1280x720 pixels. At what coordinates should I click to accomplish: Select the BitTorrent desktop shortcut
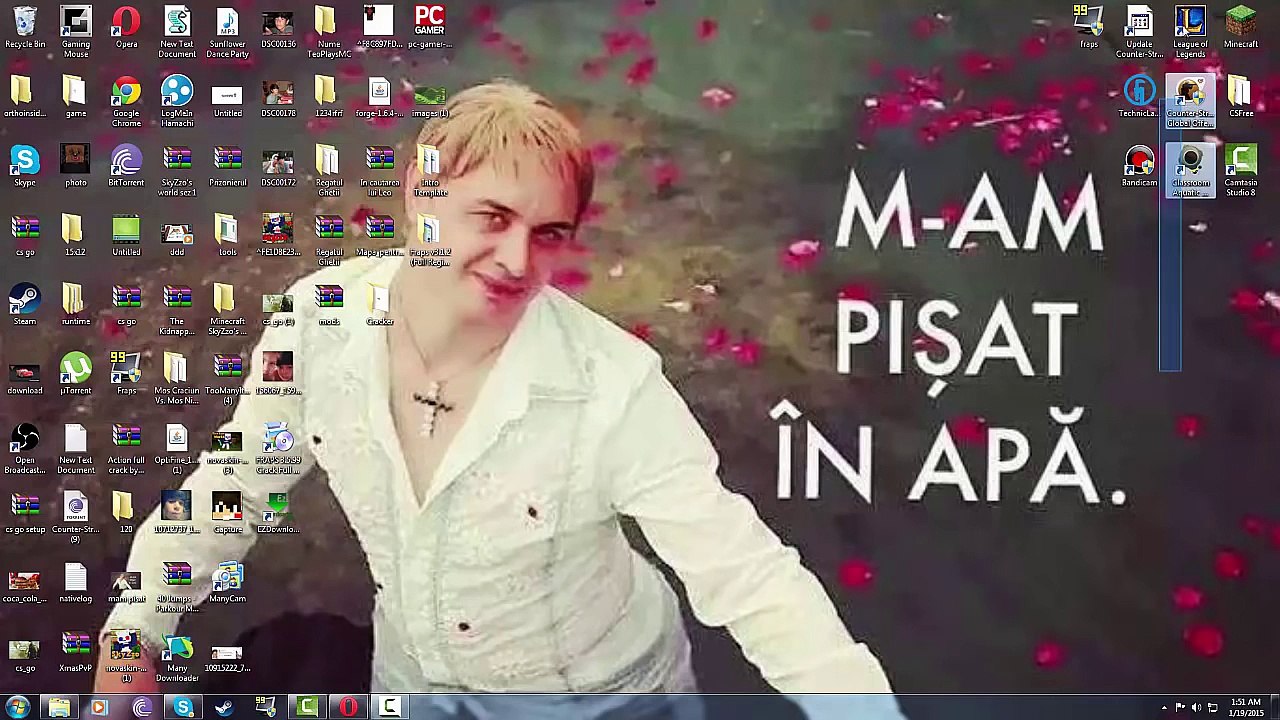pyautogui.click(x=126, y=167)
